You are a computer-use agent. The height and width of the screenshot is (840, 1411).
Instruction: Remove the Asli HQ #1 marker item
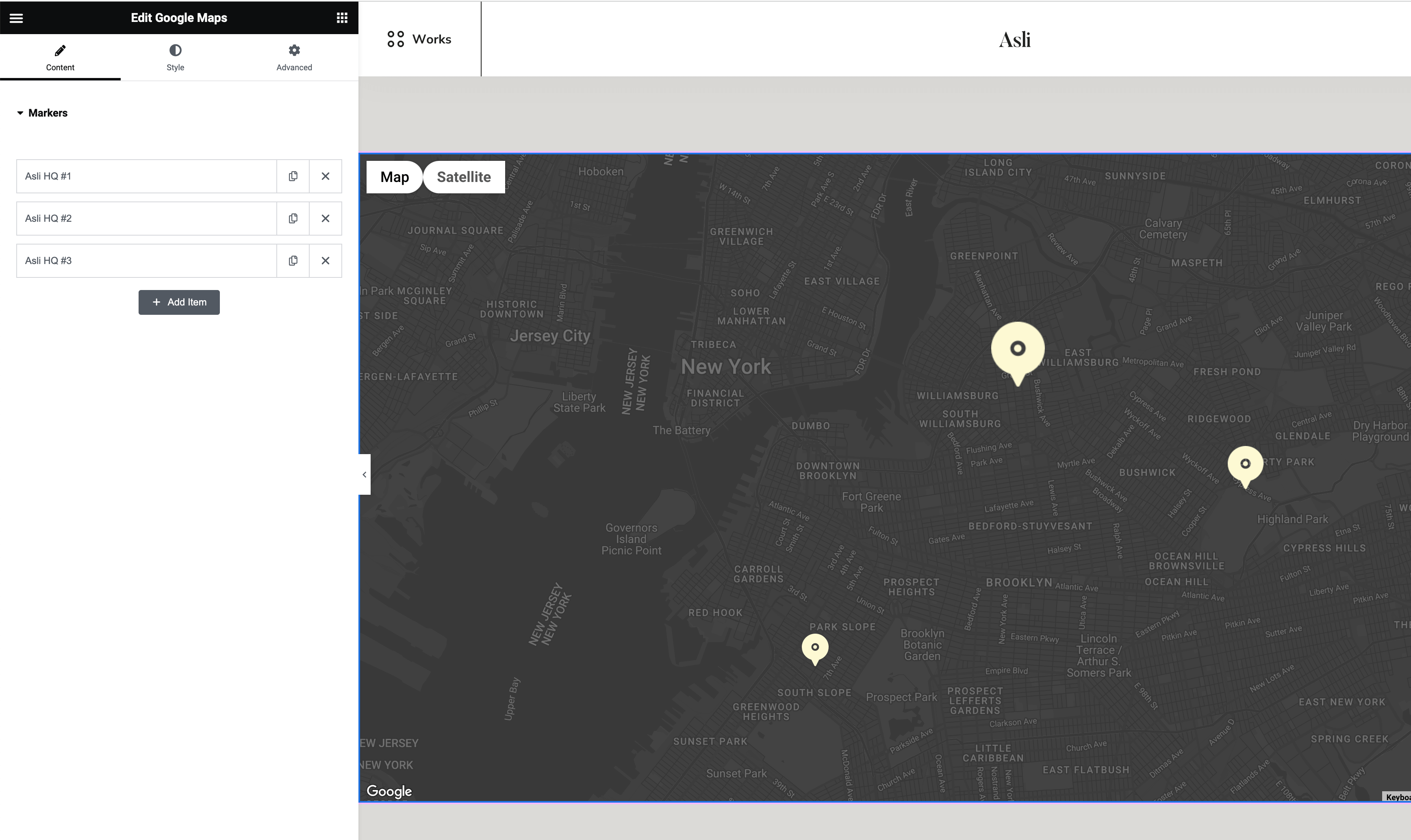click(x=326, y=176)
